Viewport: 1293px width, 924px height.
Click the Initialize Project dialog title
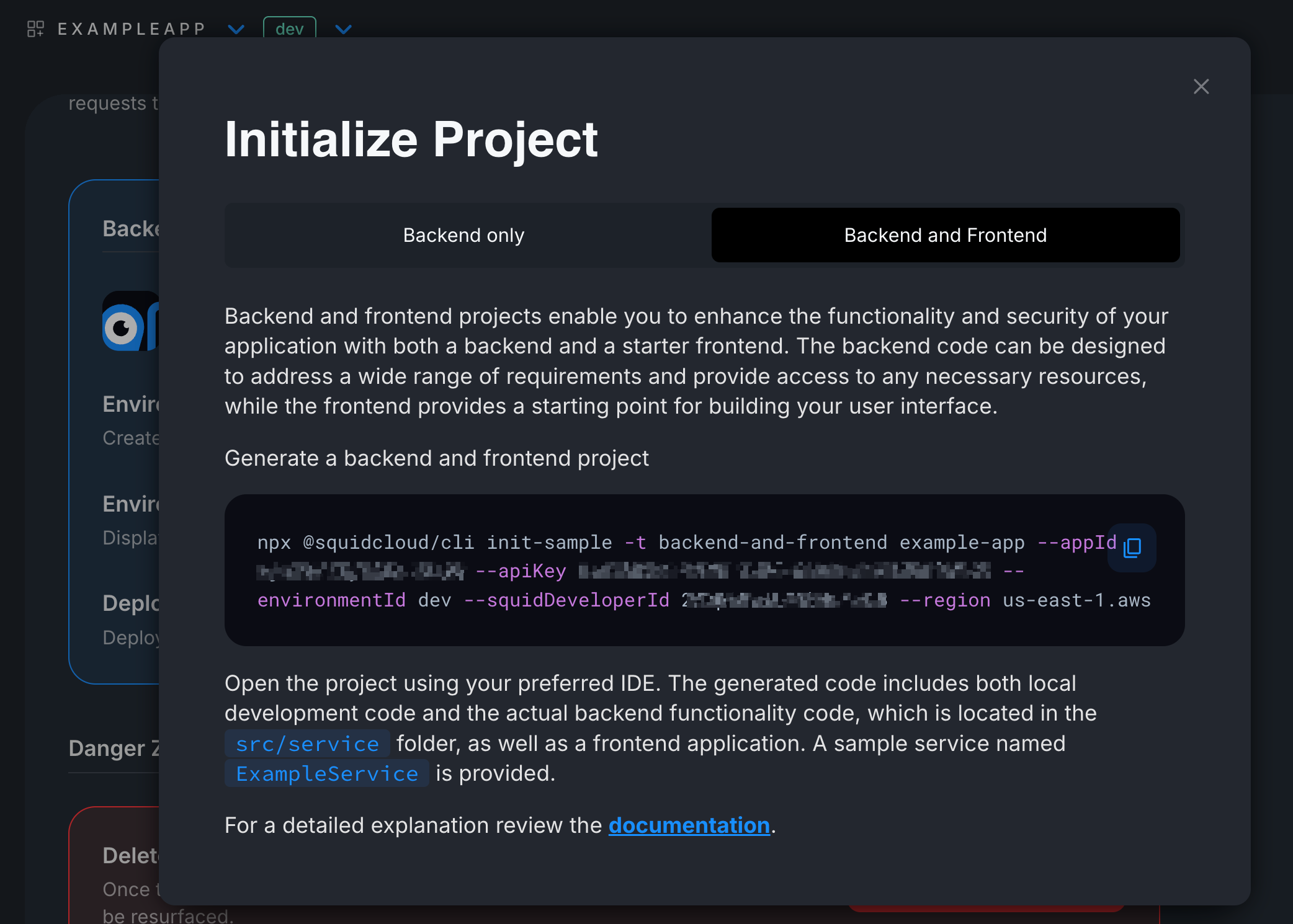tap(411, 139)
